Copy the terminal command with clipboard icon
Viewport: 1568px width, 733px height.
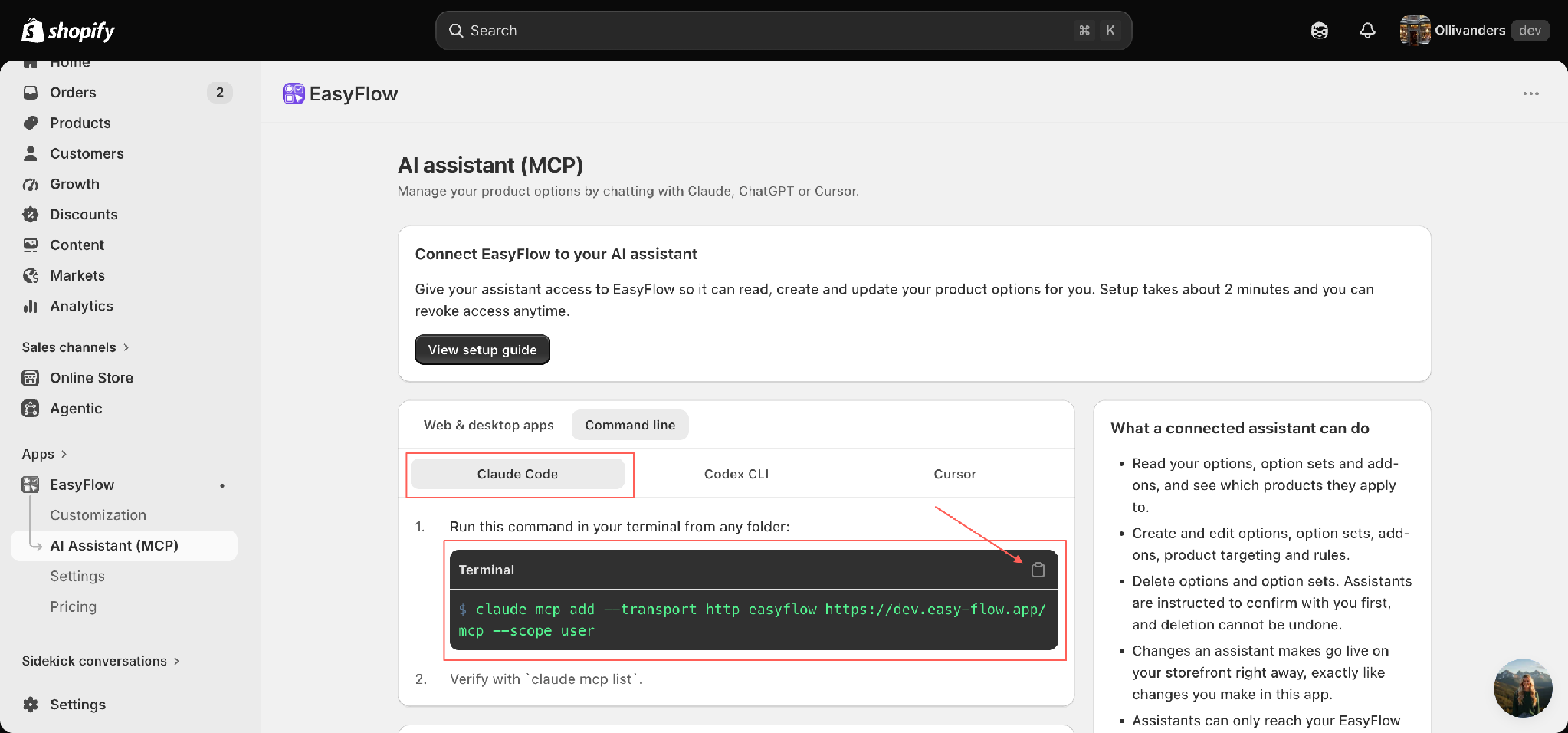point(1038,570)
